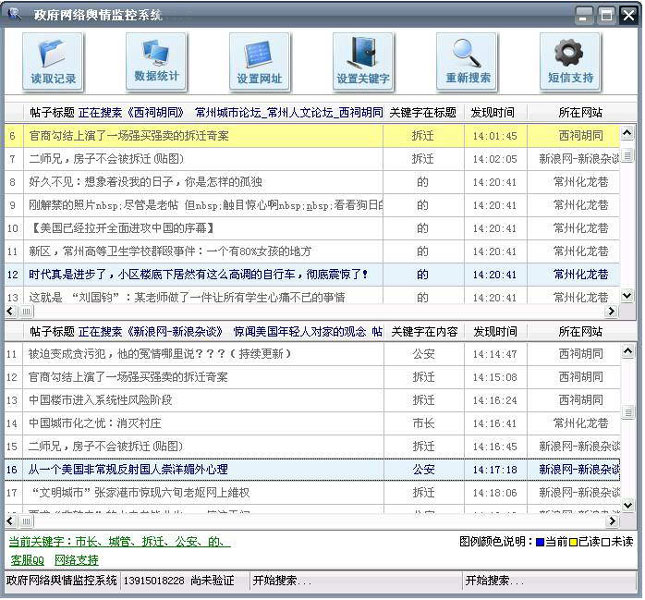Click keyword cell 市长 in lower table
The image size is (645, 600).
click(424, 423)
